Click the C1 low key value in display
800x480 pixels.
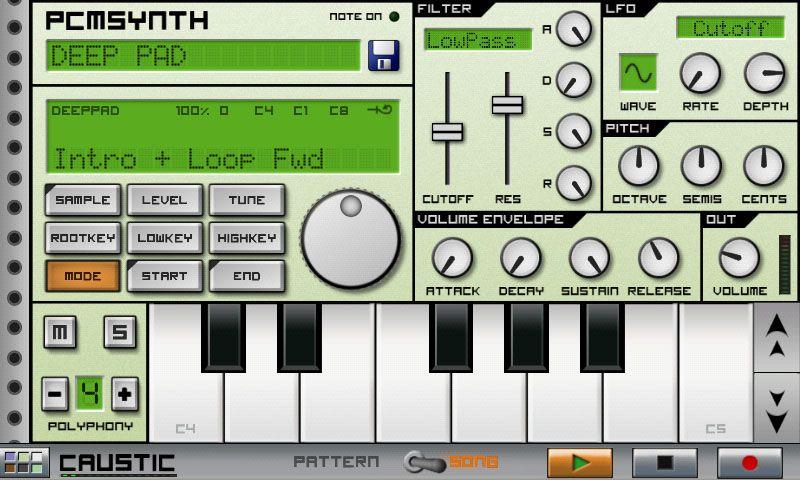(x=301, y=111)
